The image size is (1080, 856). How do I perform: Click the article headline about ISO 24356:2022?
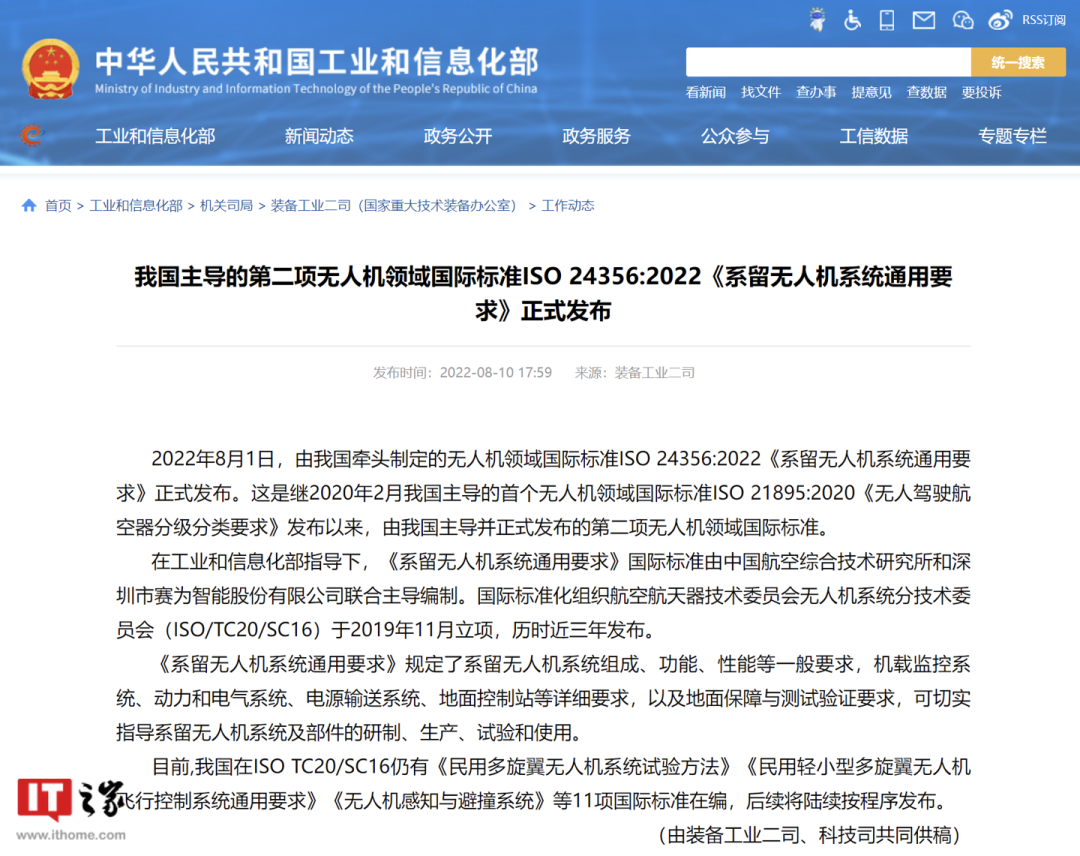(x=543, y=293)
